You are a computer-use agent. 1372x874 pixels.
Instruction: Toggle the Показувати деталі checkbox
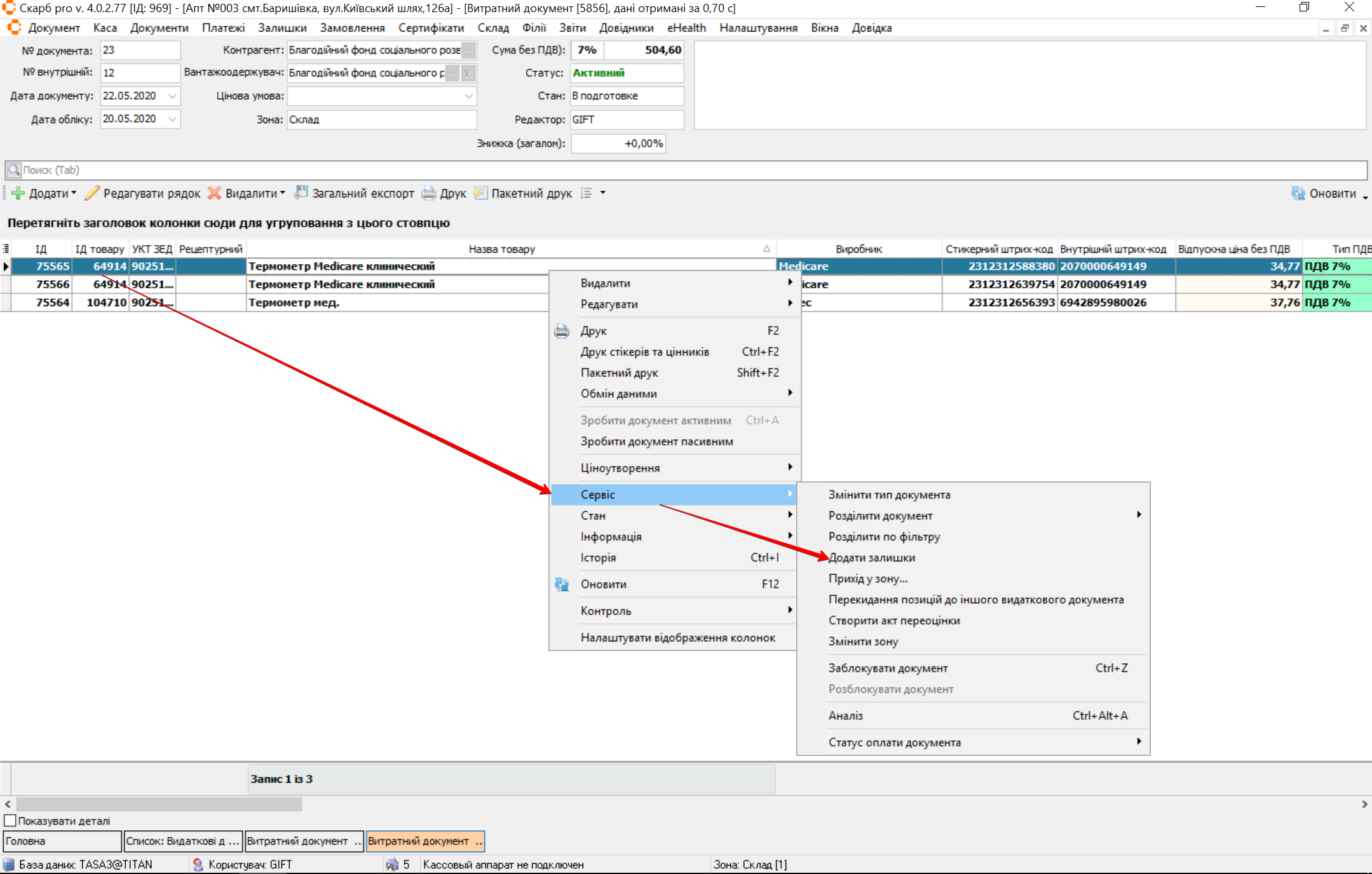point(10,821)
